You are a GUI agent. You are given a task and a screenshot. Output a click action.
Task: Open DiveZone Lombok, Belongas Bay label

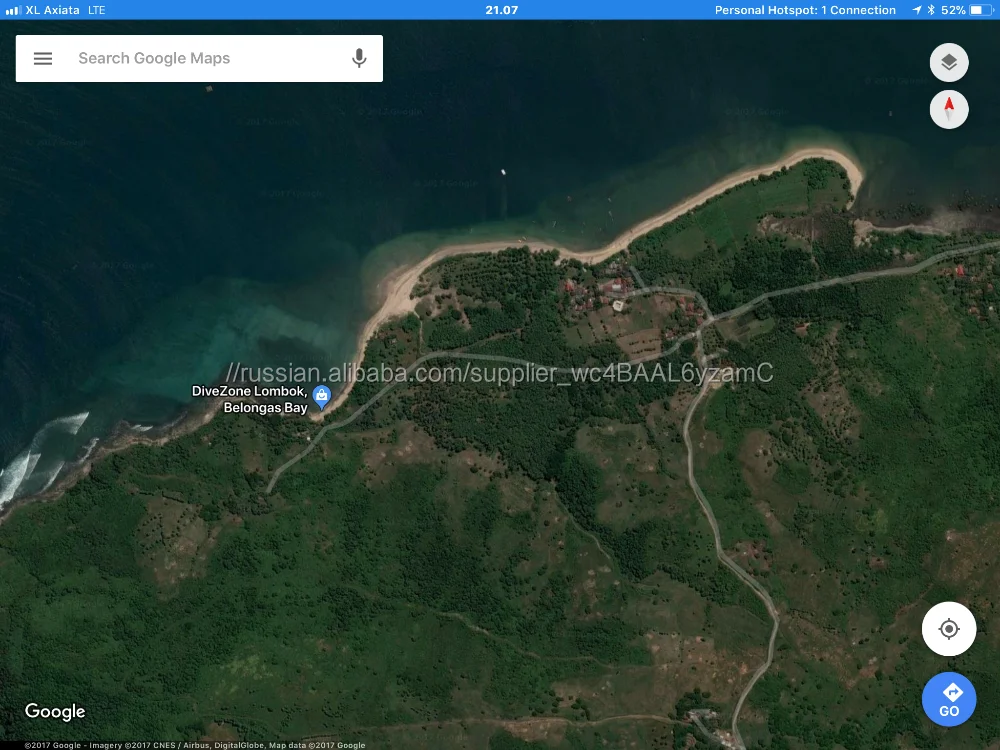coord(250,399)
